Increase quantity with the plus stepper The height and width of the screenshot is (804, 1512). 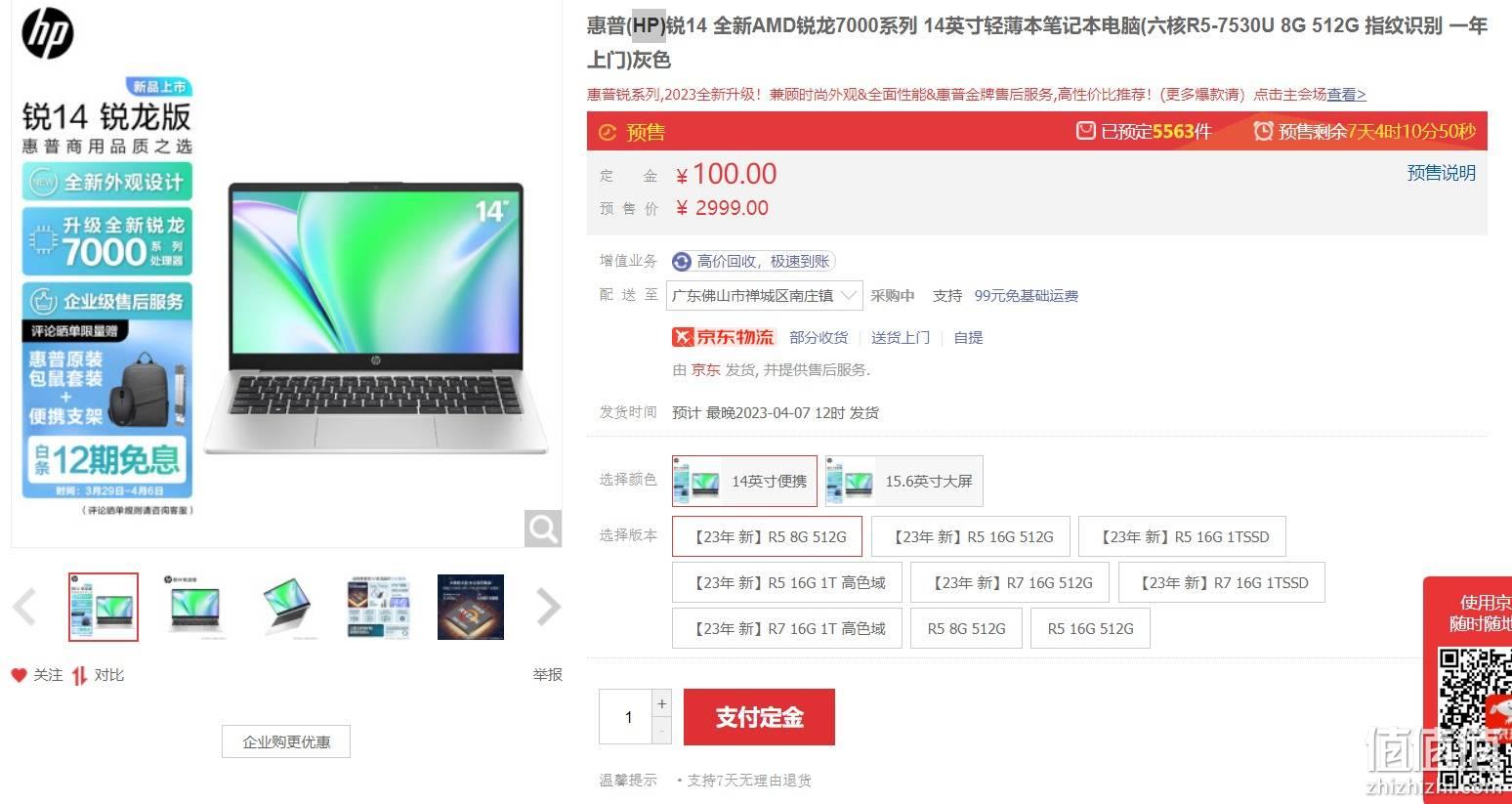[662, 703]
